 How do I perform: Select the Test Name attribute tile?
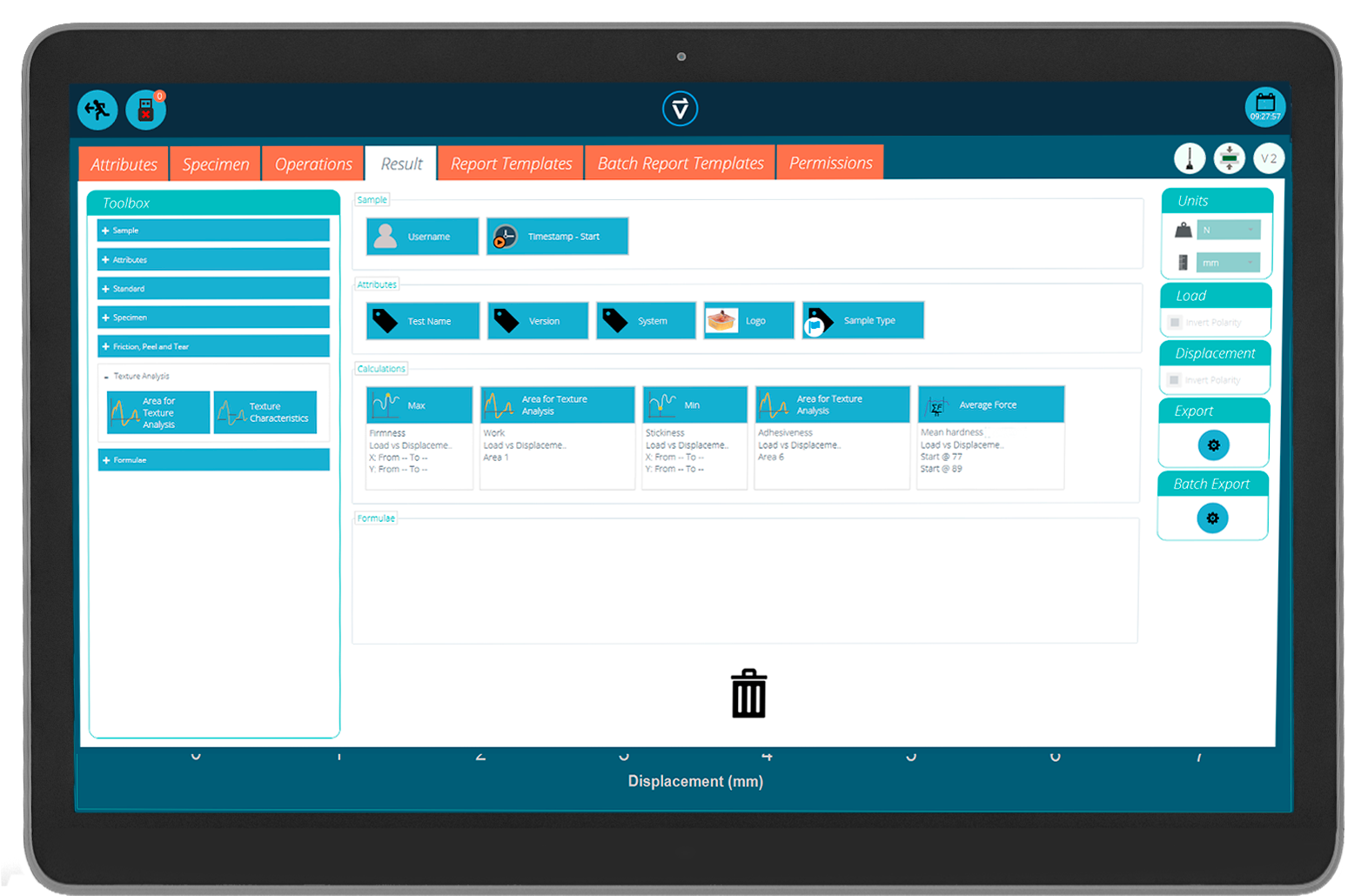[423, 321]
